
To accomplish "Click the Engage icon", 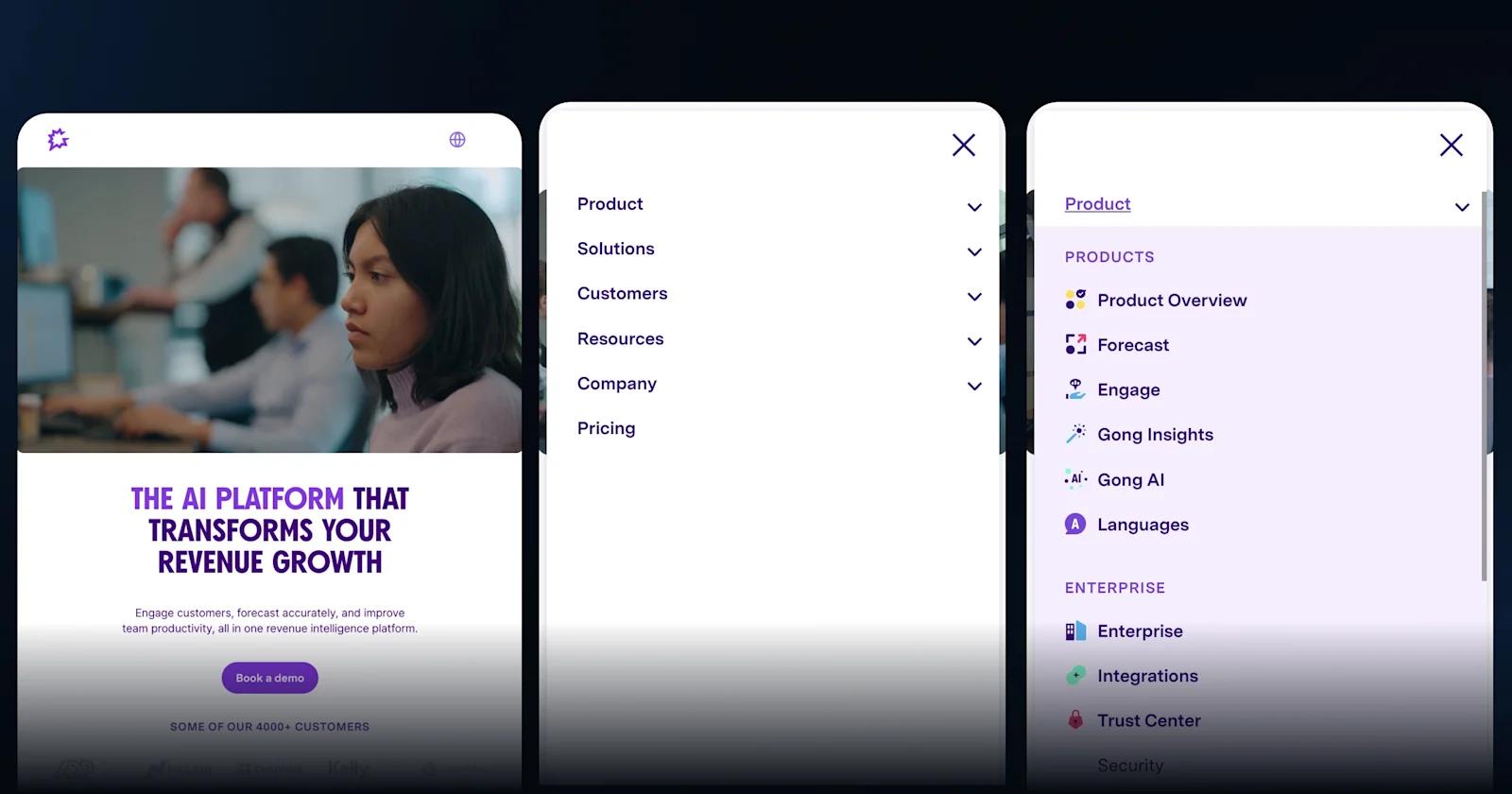I will click(1075, 389).
